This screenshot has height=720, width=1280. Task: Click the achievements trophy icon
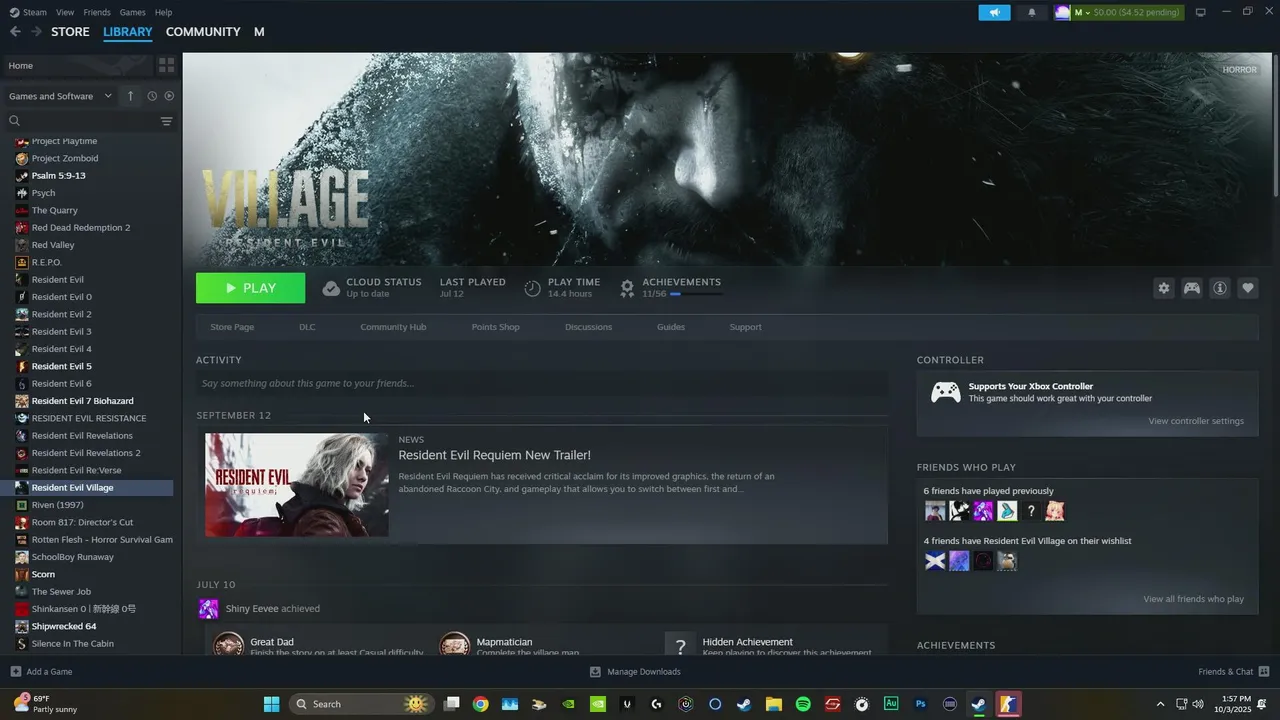click(627, 288)
